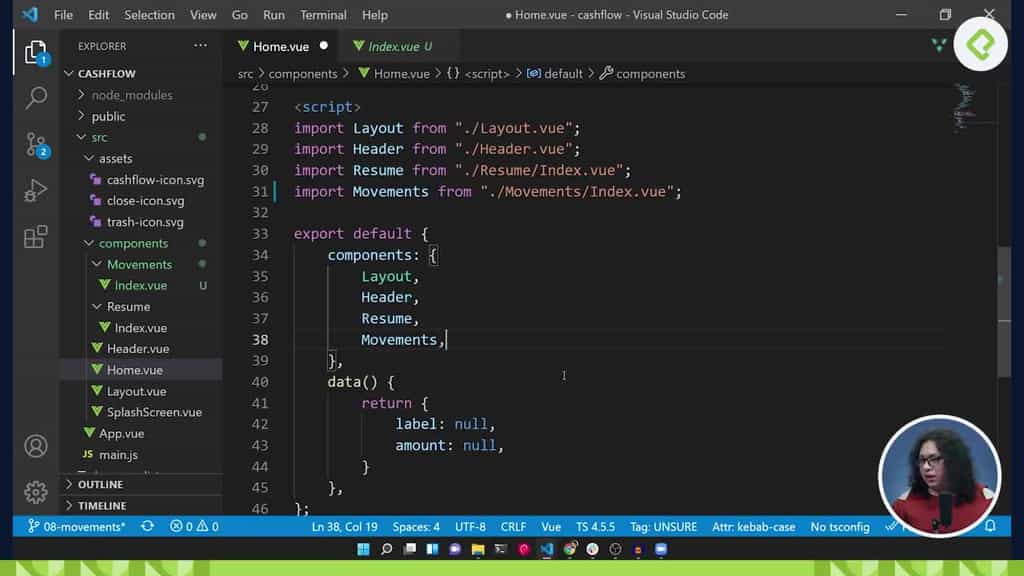This screenshot has height=576, width=1024.
Task: Click the notifications bell in status bar
Action: click(x=990, y=525)
